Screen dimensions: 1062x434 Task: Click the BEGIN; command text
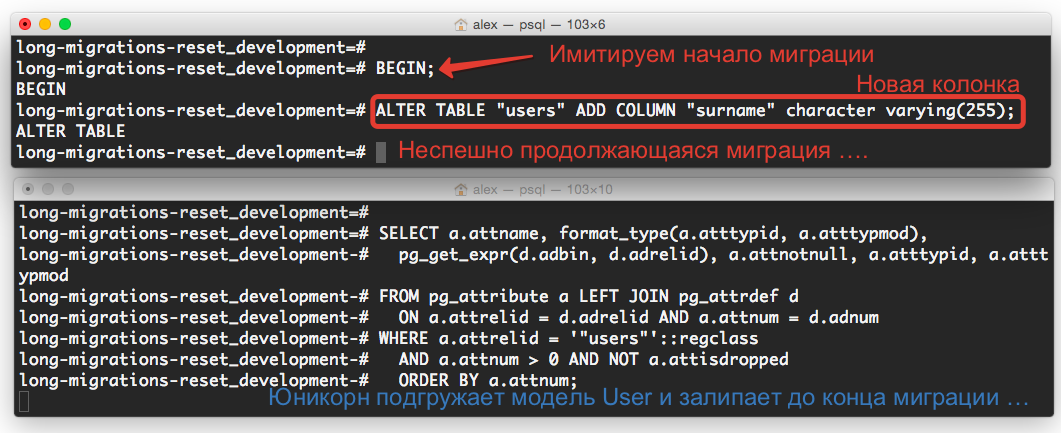click(x=405, y=68)
